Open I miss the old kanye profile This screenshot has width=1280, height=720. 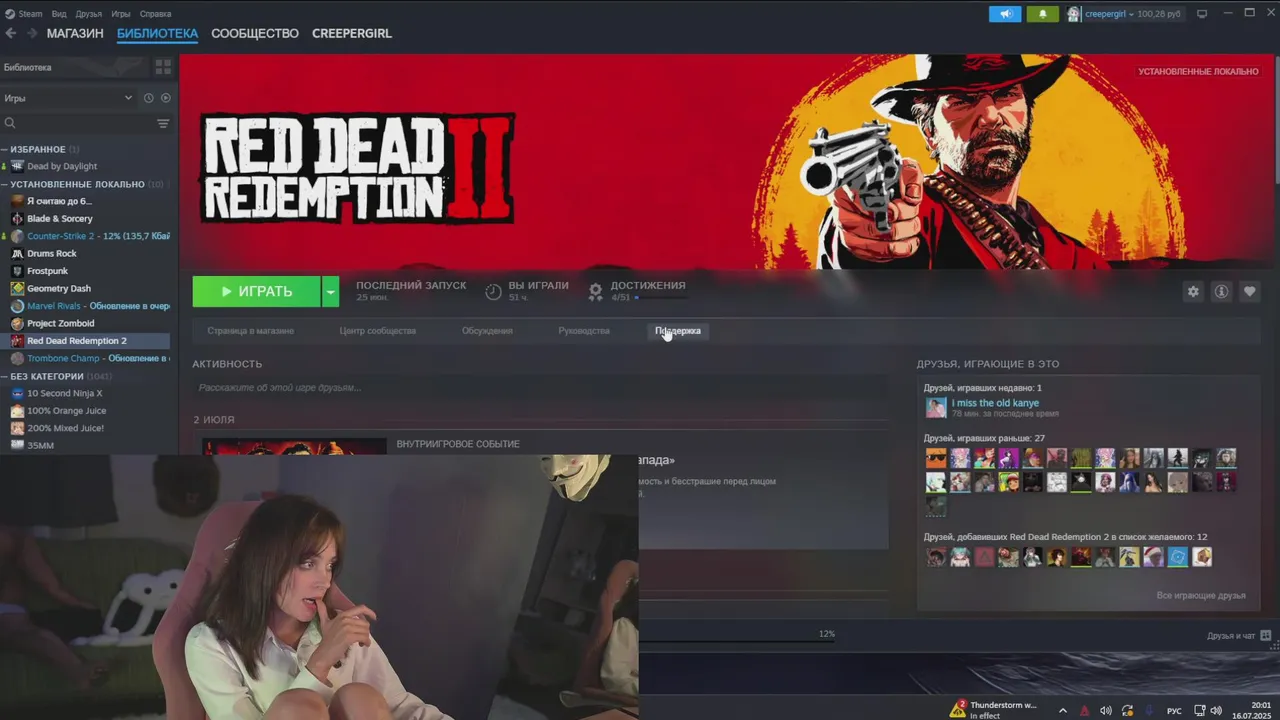pos(995,403)
